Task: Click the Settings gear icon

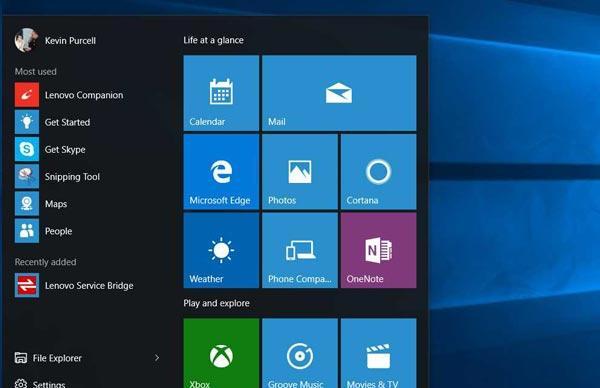Action: [x=21, y=383]
